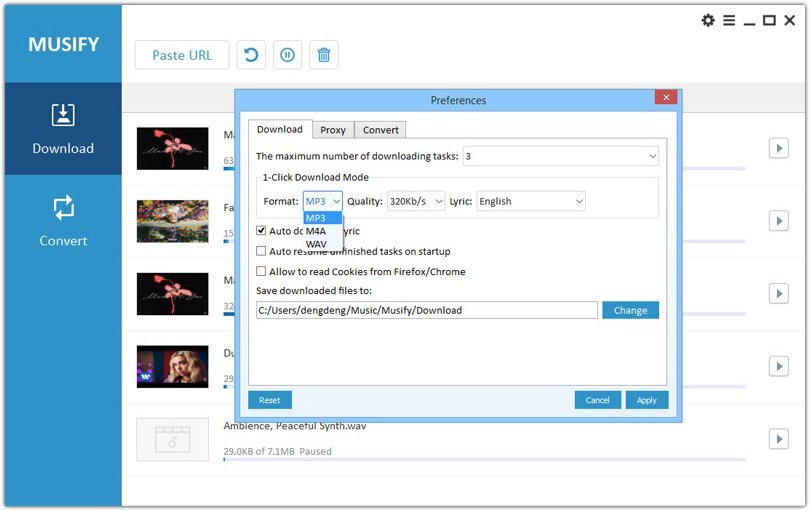This screenshot has width=810, height=511.
Task: Switch to the Proxy tab
Action: 333,130
